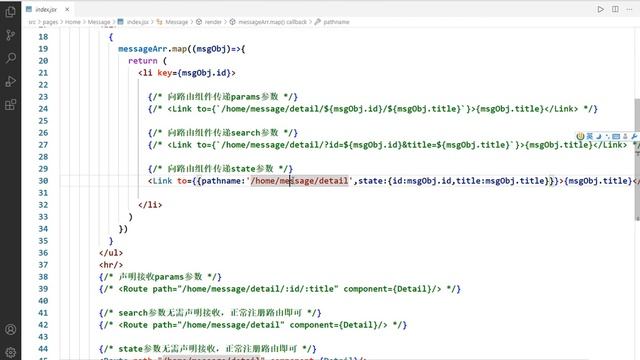
Task: Click the editor vertical scrollbar
Action: 637,159
